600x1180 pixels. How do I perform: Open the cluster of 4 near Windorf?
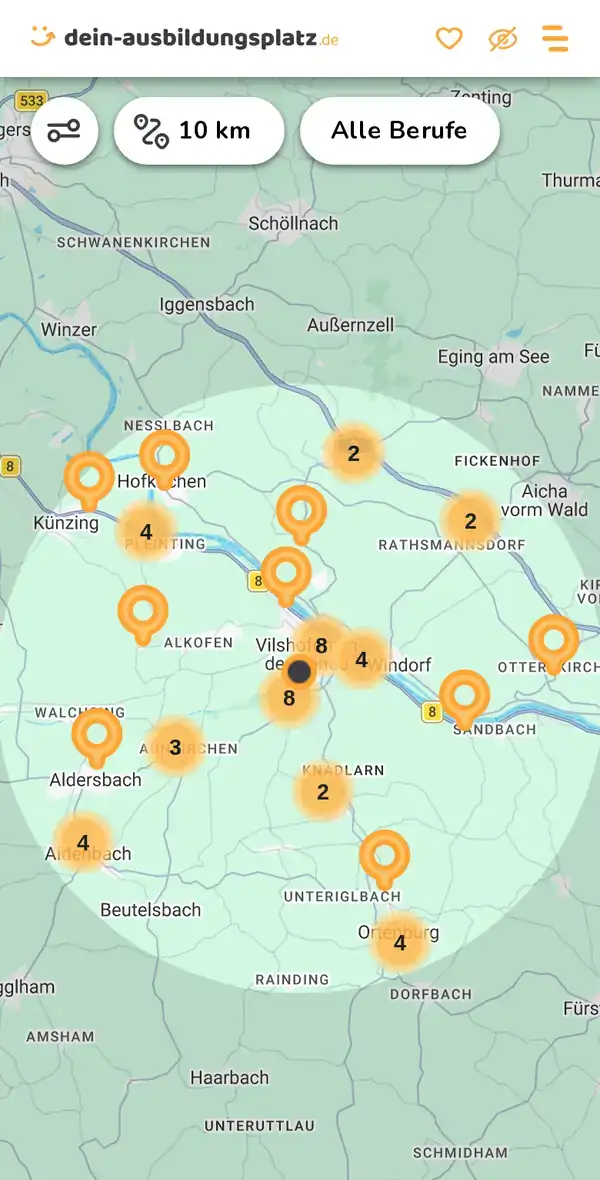pos(361,660)
